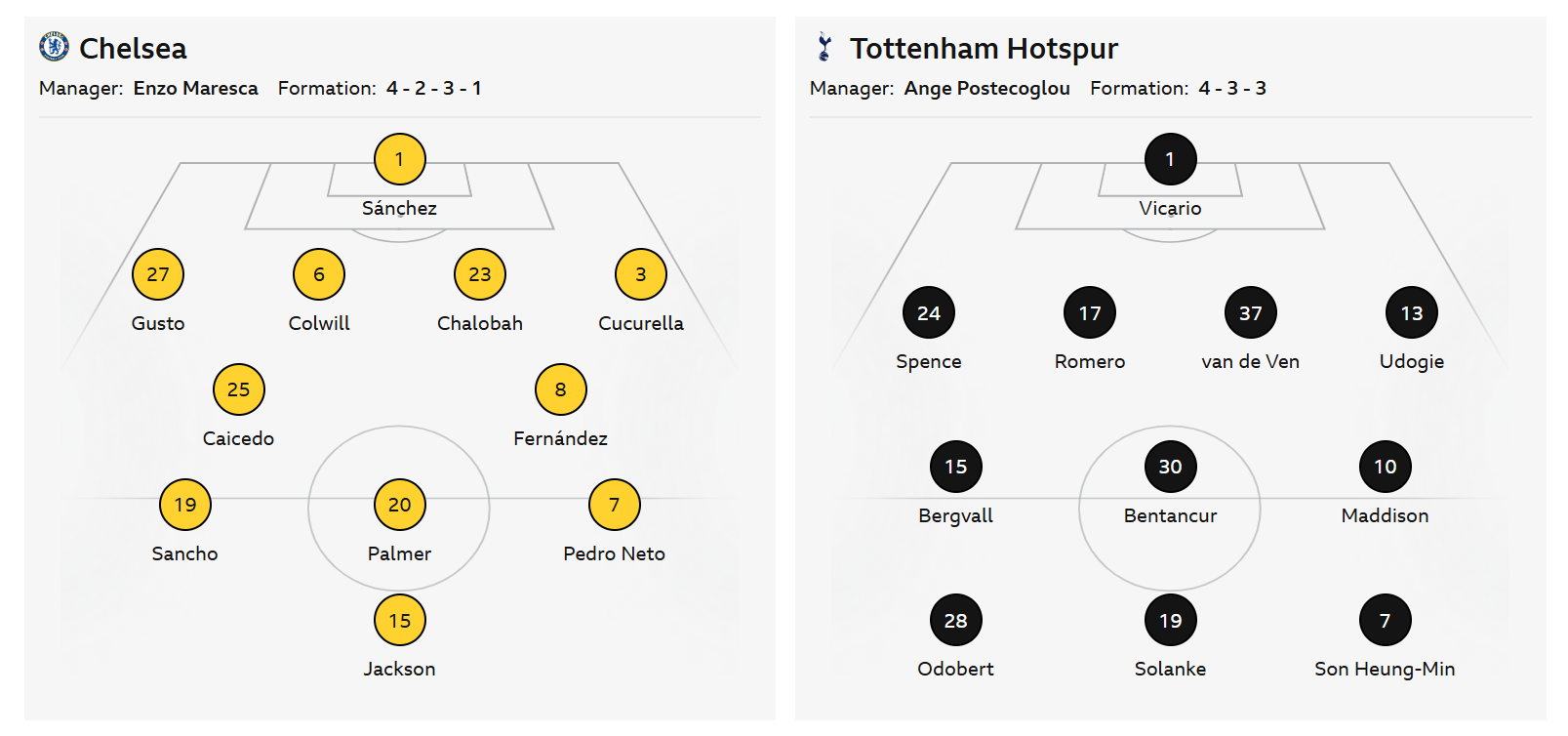Click Jackson's number 15 player circle
This screenshot has width=1568, height=736.
click(x=400, y=620)
